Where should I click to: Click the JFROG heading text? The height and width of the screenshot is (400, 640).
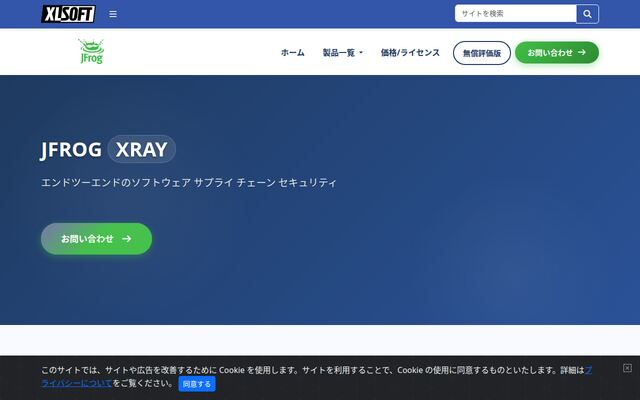pos(71,149)
